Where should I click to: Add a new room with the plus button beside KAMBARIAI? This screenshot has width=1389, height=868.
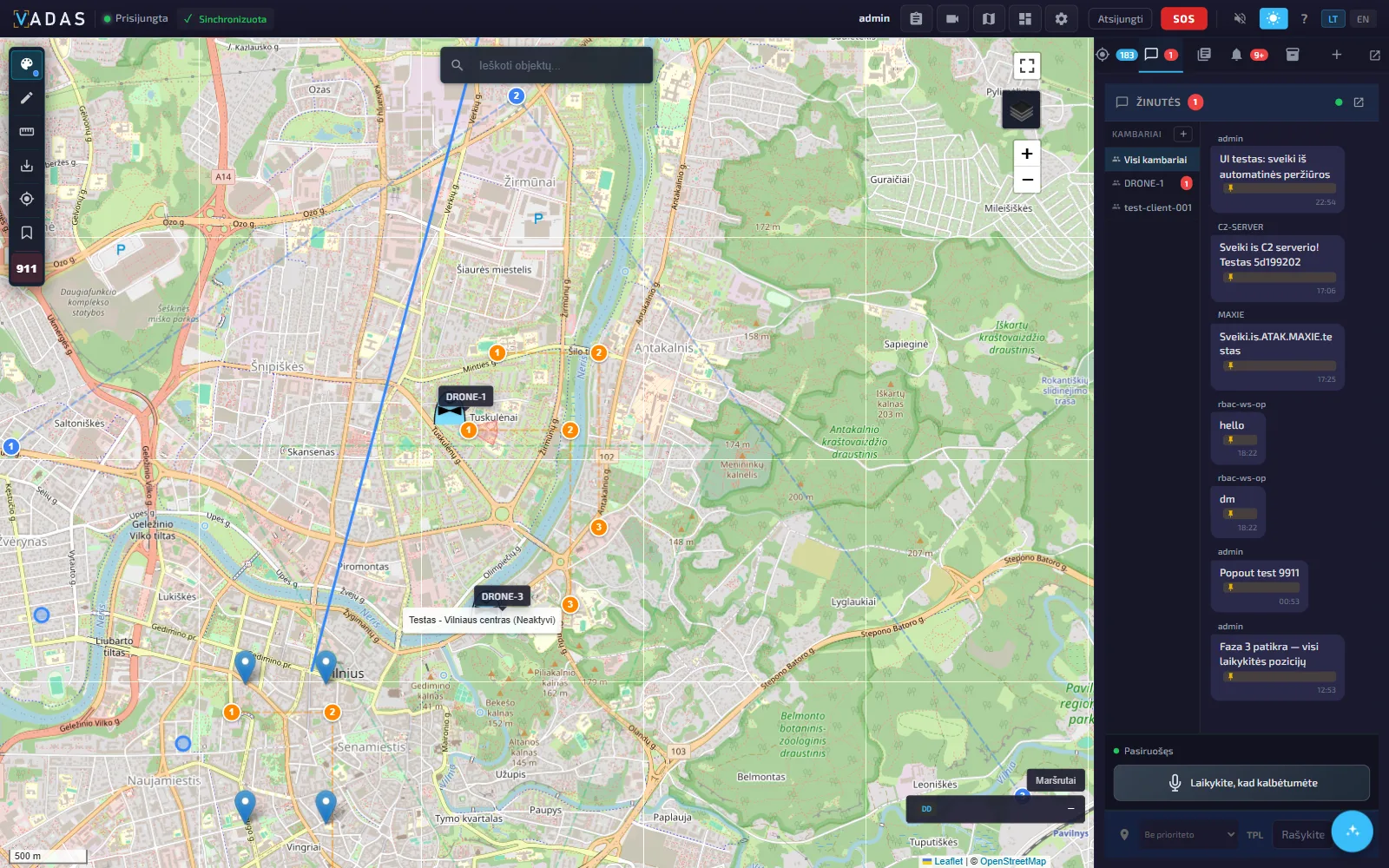tap(1182, 134)
